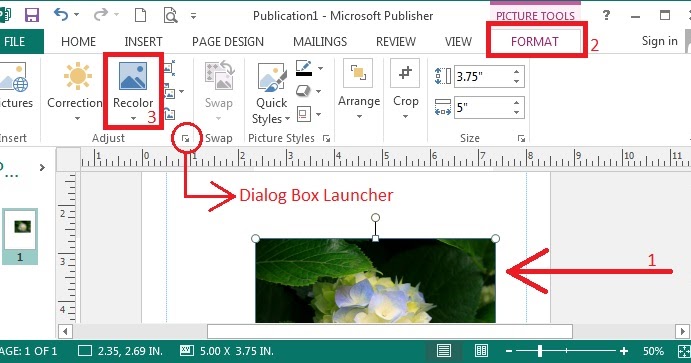Switch to single page view
The image size is (691, 363).
click(x=443, y=351)
